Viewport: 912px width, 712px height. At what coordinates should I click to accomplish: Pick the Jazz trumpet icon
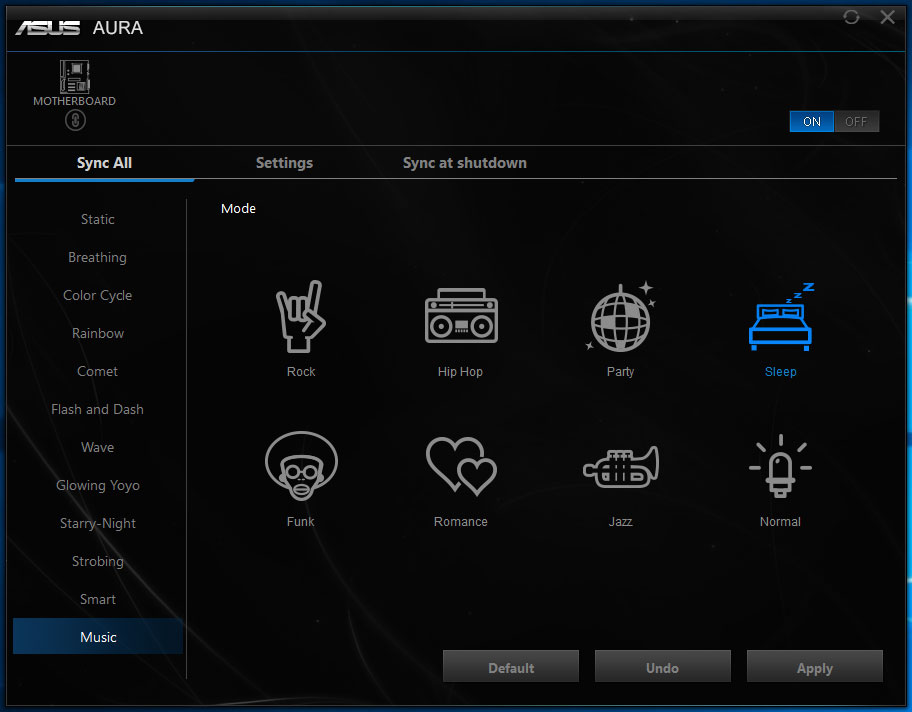621,467
